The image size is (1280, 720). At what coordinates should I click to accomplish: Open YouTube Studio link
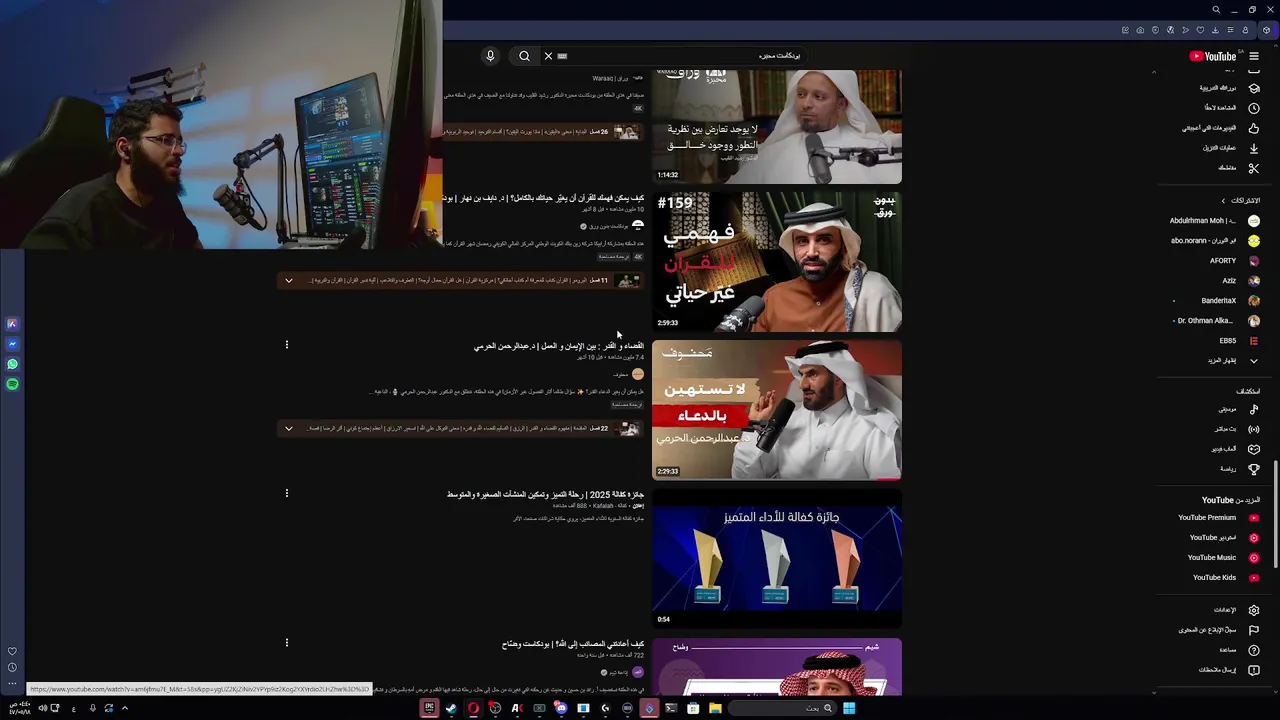coord(1215,537)
